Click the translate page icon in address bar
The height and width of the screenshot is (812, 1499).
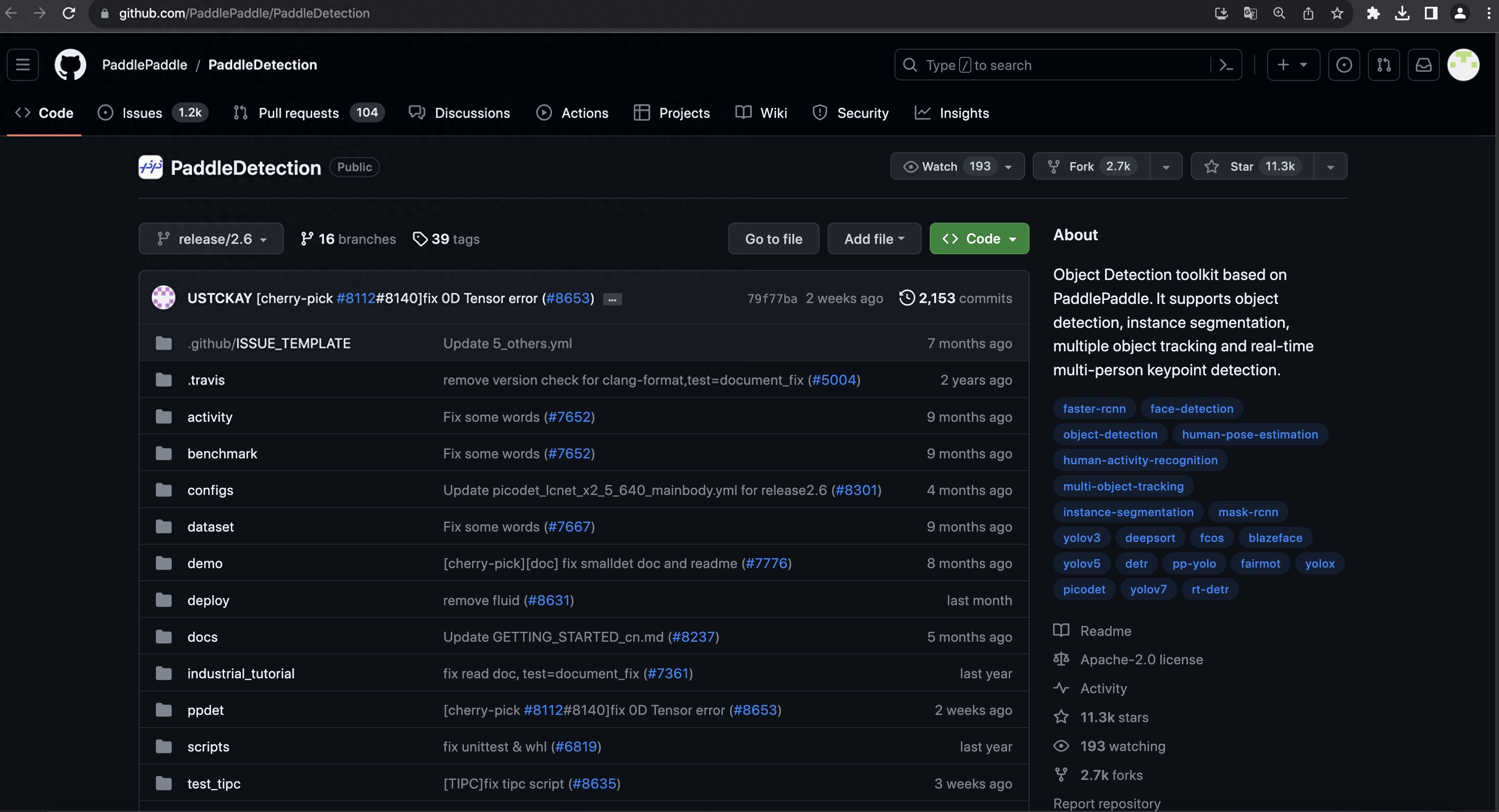(1250, 14)
